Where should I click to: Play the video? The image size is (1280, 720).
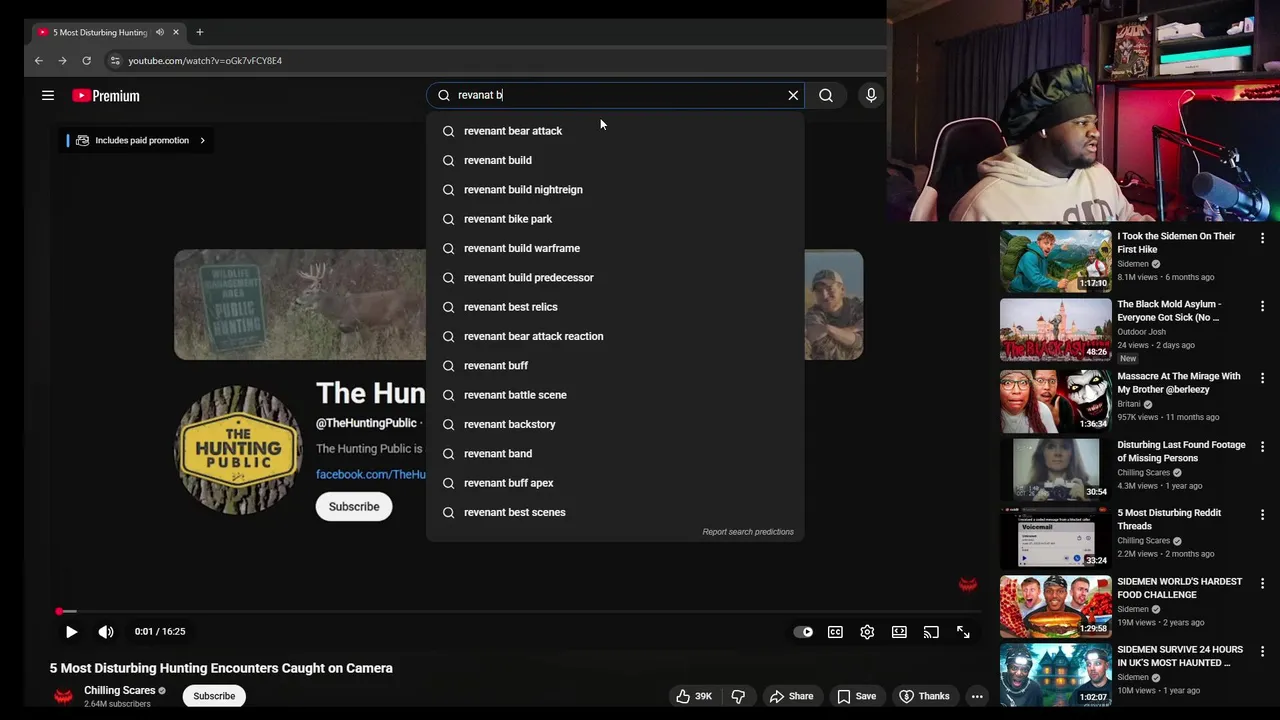71,632
